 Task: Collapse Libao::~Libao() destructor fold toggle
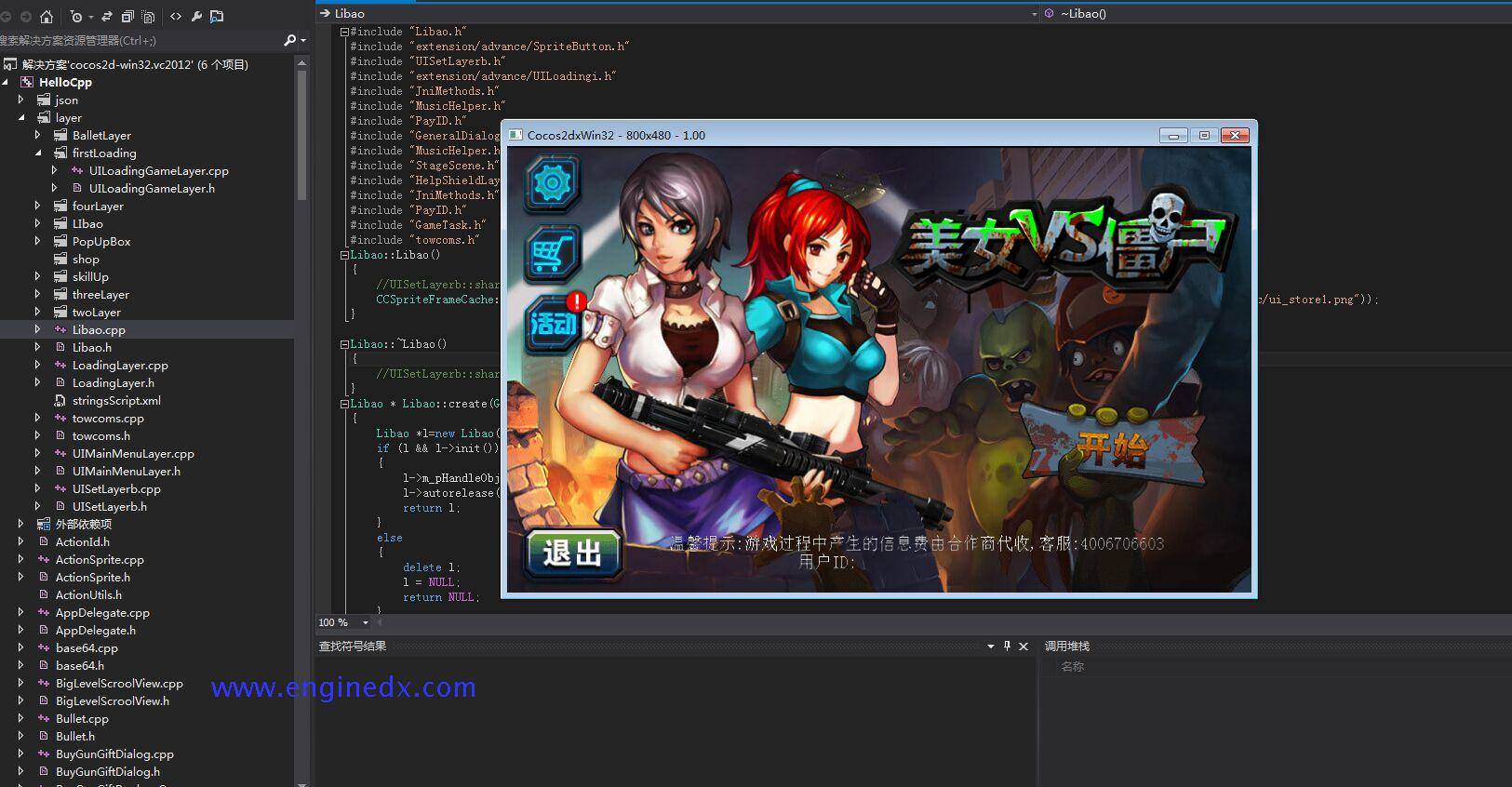coord(344,344)
